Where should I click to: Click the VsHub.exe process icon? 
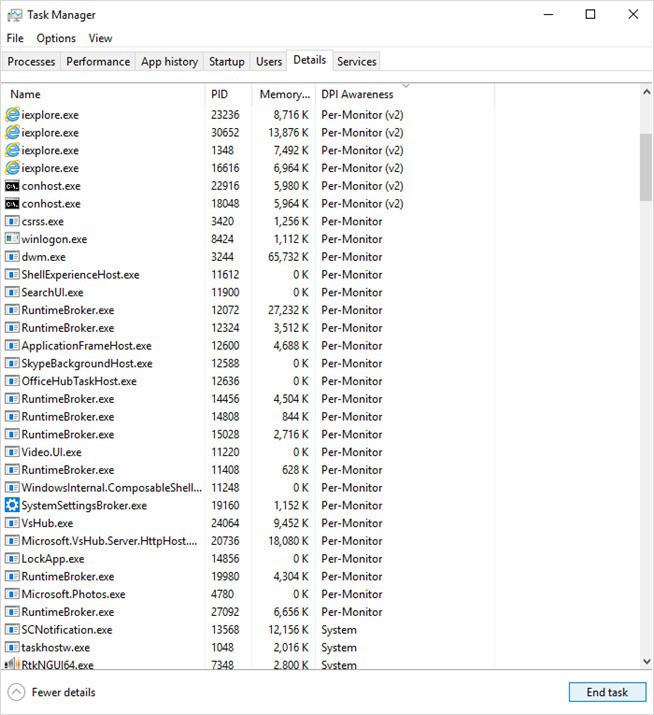coord(12,523)
